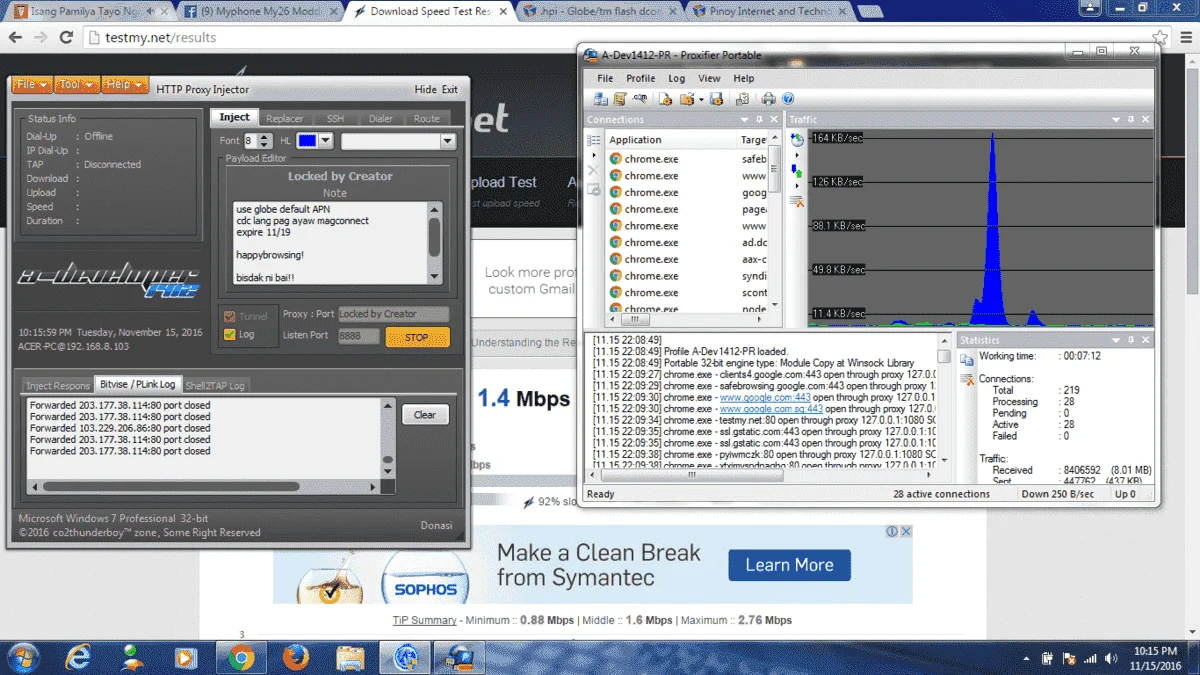Click the Listen Port field showing 8888
The image size is (1200, 675).
coord(358,336)
